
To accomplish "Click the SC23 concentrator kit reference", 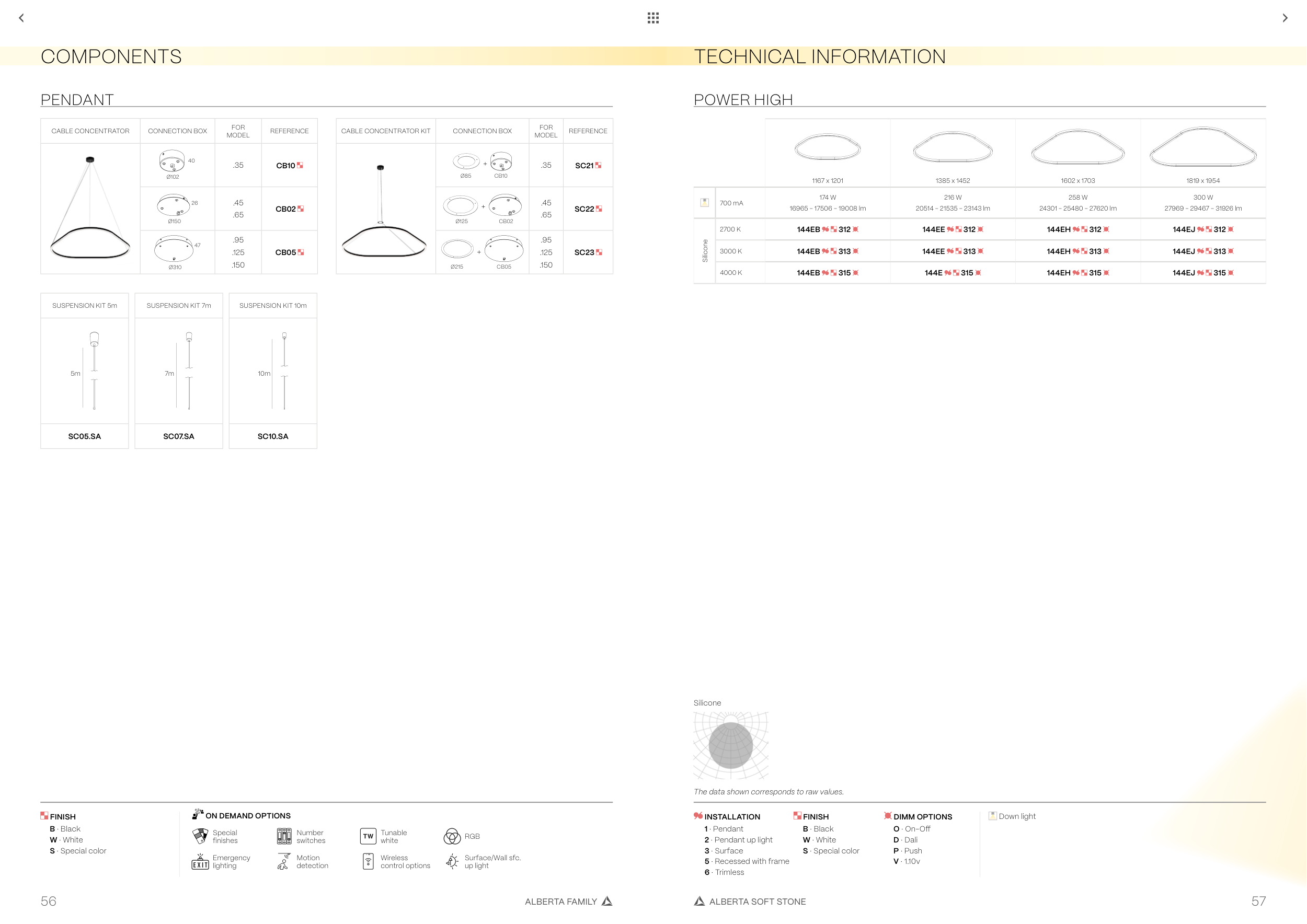I will pos(584,252).
